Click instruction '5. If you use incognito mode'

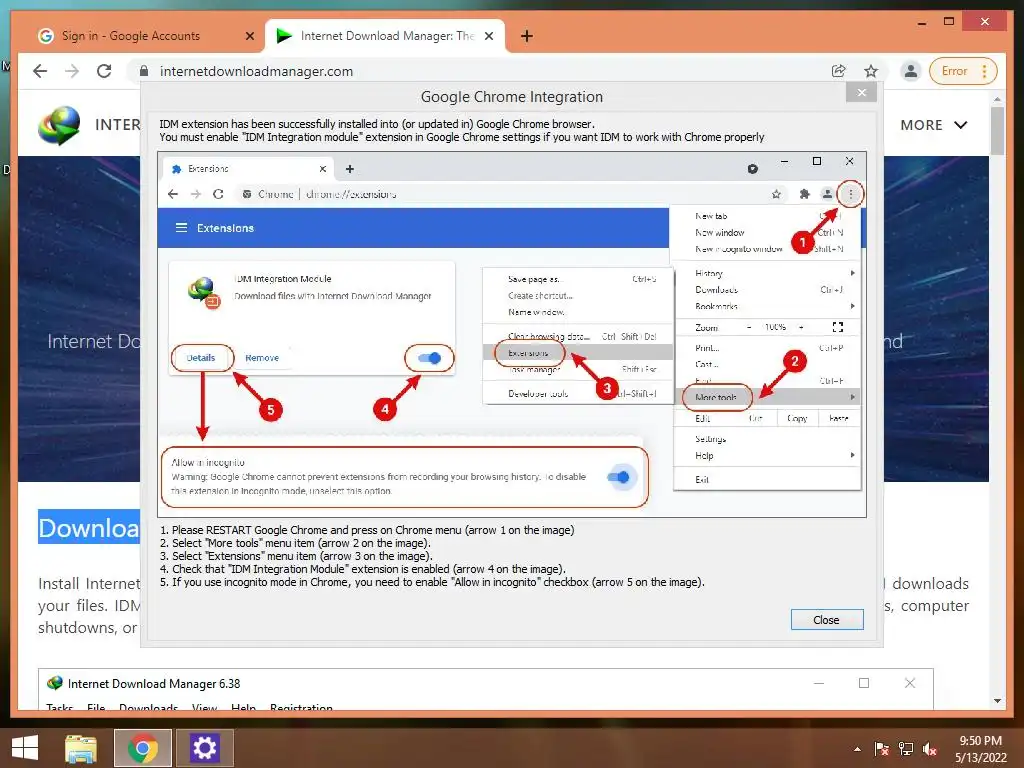432,582
